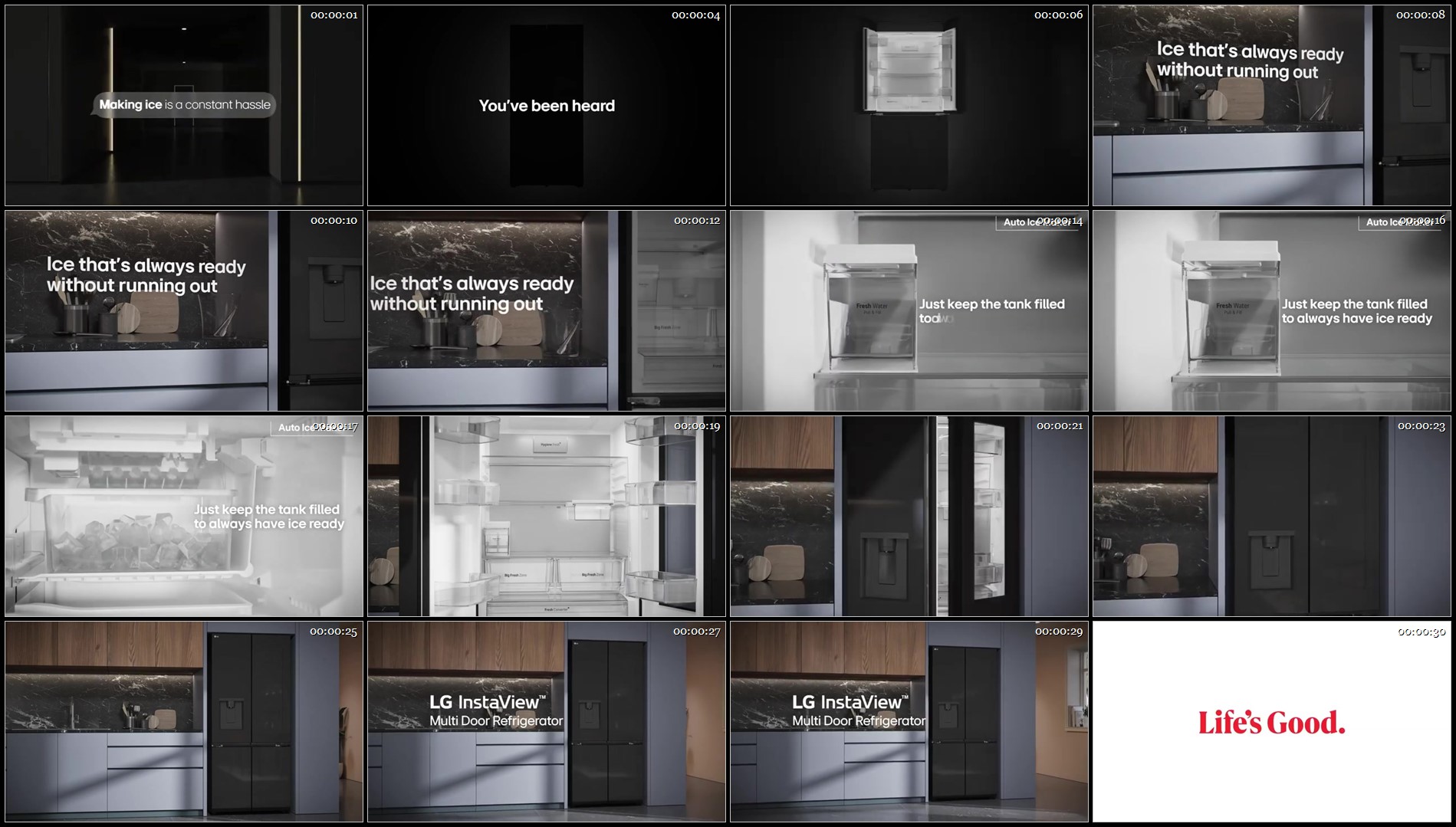Screen dimensions: 1456x827
Task: Open the frame stamped 00:00:10
Action: [184, 311]
